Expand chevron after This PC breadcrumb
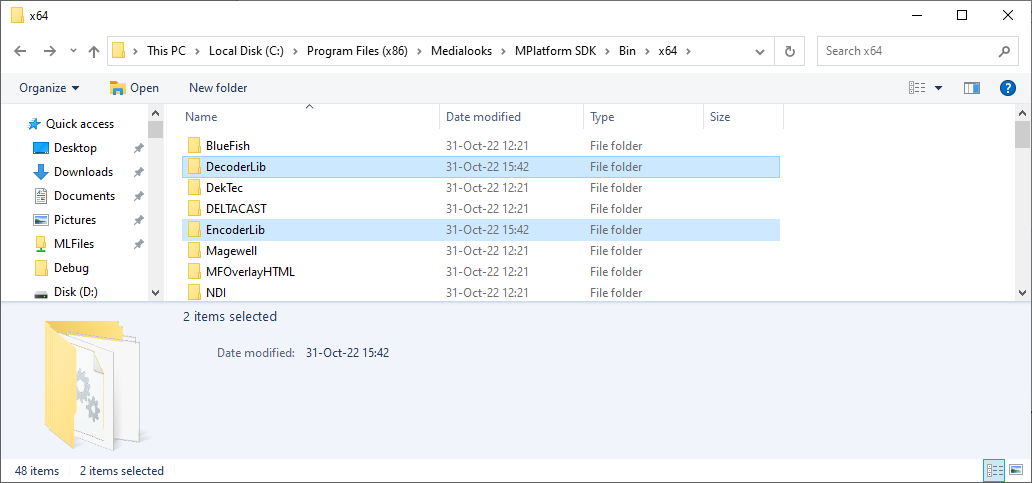The width and height of the screenshot is (1032, 483). tap(197, 51)
